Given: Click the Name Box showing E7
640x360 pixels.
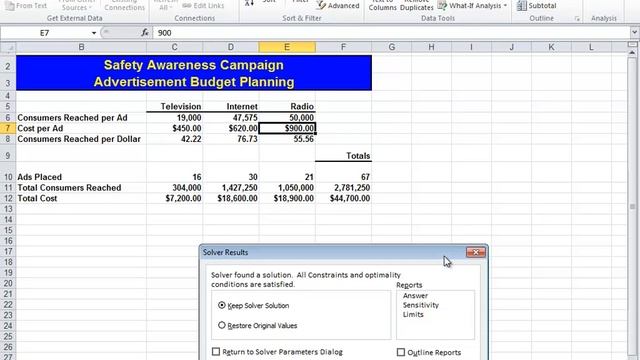Looking at the screenshot, I should [44, 33].
